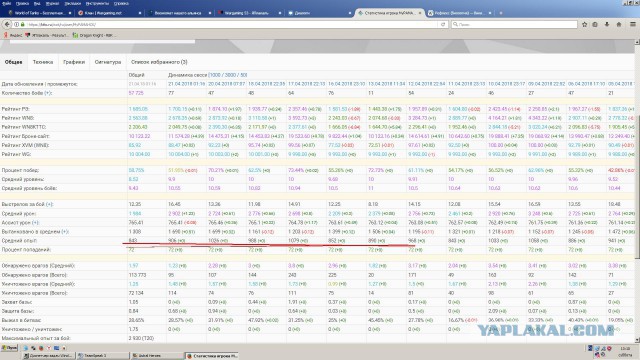This screenshot has height=360, width=640.
Task: Open the Windows Пуск start button
Action: (x=9, y=348)
